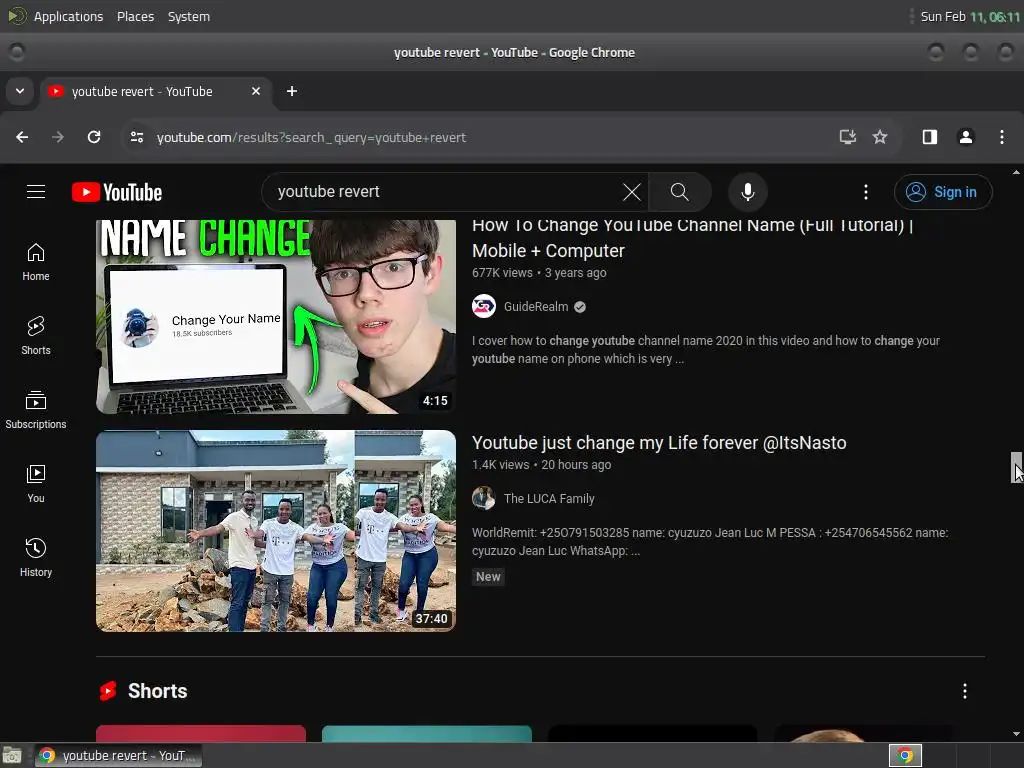Click the magnifier search button
Screen dimensions: 1024x768
680,192
